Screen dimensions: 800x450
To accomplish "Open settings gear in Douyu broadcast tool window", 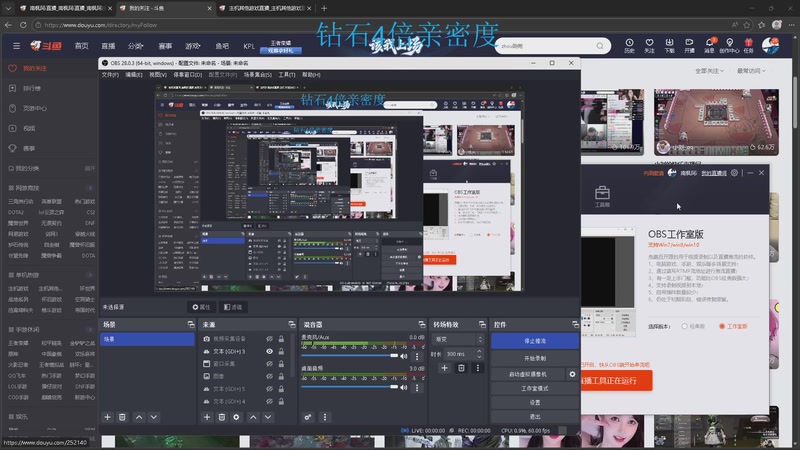I will tap(734, 173).
